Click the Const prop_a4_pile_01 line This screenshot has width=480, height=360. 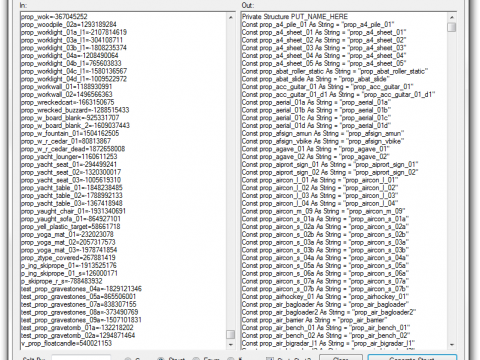click(318, 24)
